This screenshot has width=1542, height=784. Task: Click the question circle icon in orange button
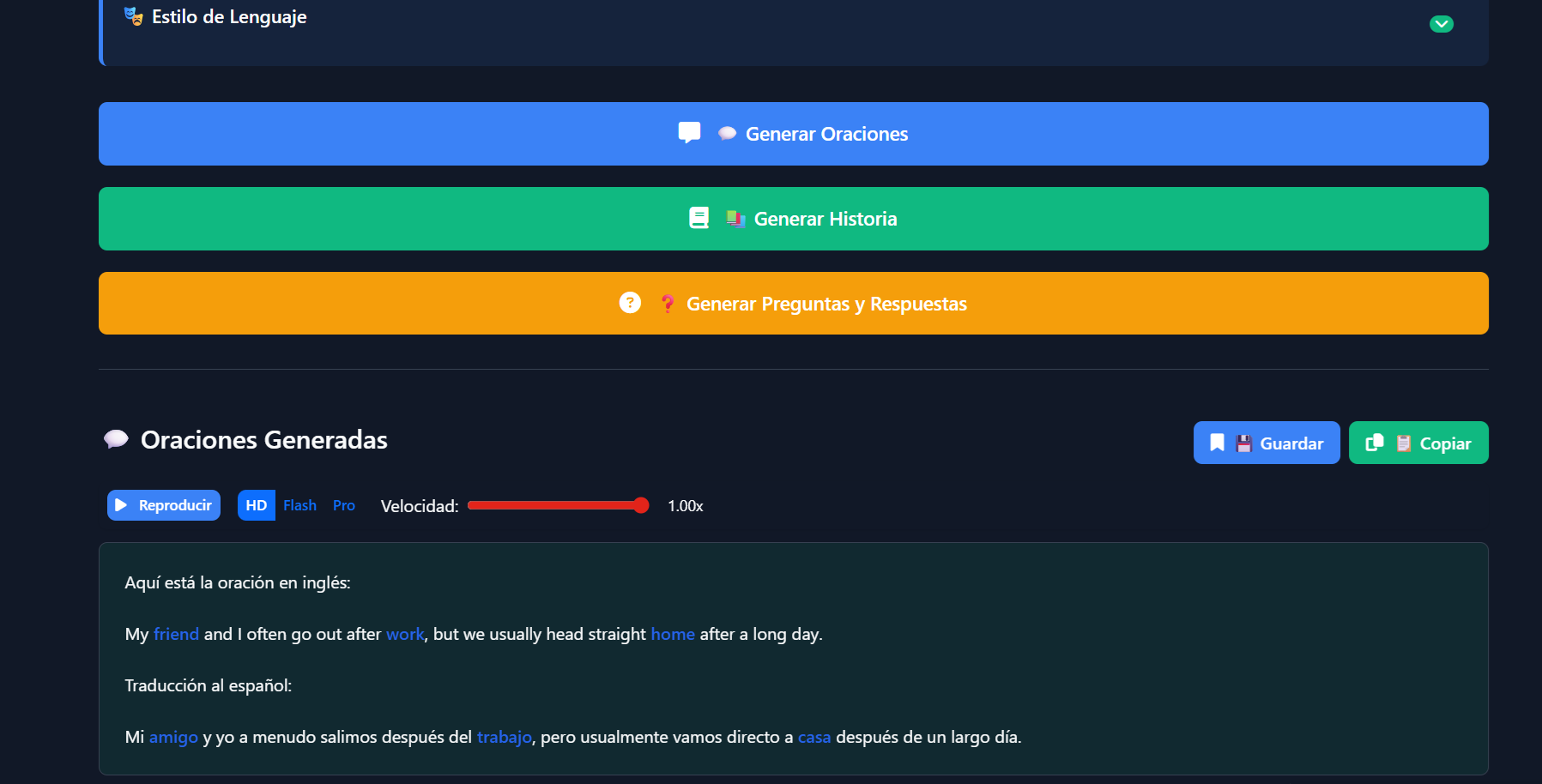tap(630, 303)
